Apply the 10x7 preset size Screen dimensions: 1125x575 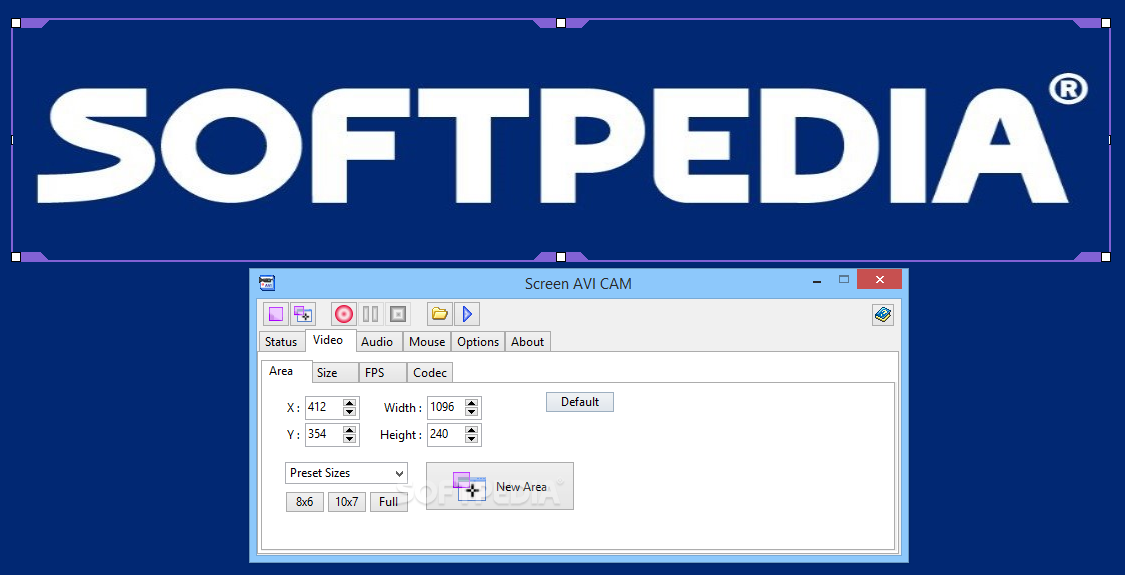(x=347, y=502)
